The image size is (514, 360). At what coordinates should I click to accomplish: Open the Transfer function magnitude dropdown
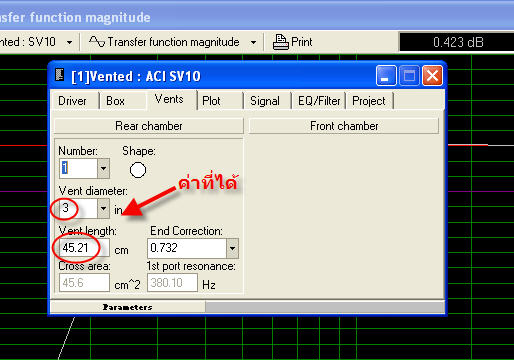(253, 42)
